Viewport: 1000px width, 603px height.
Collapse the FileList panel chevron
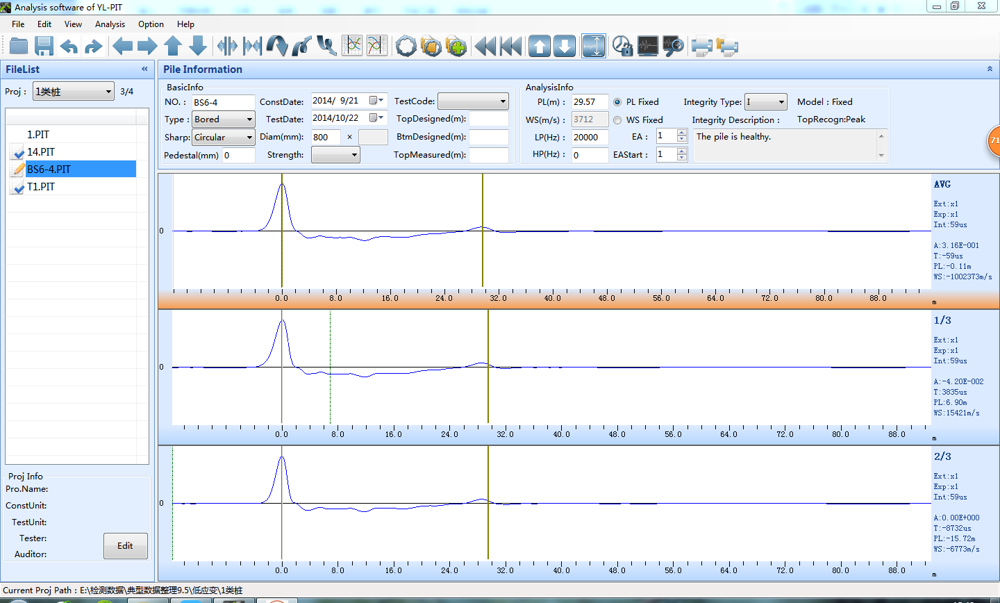[x=145, y=69]
